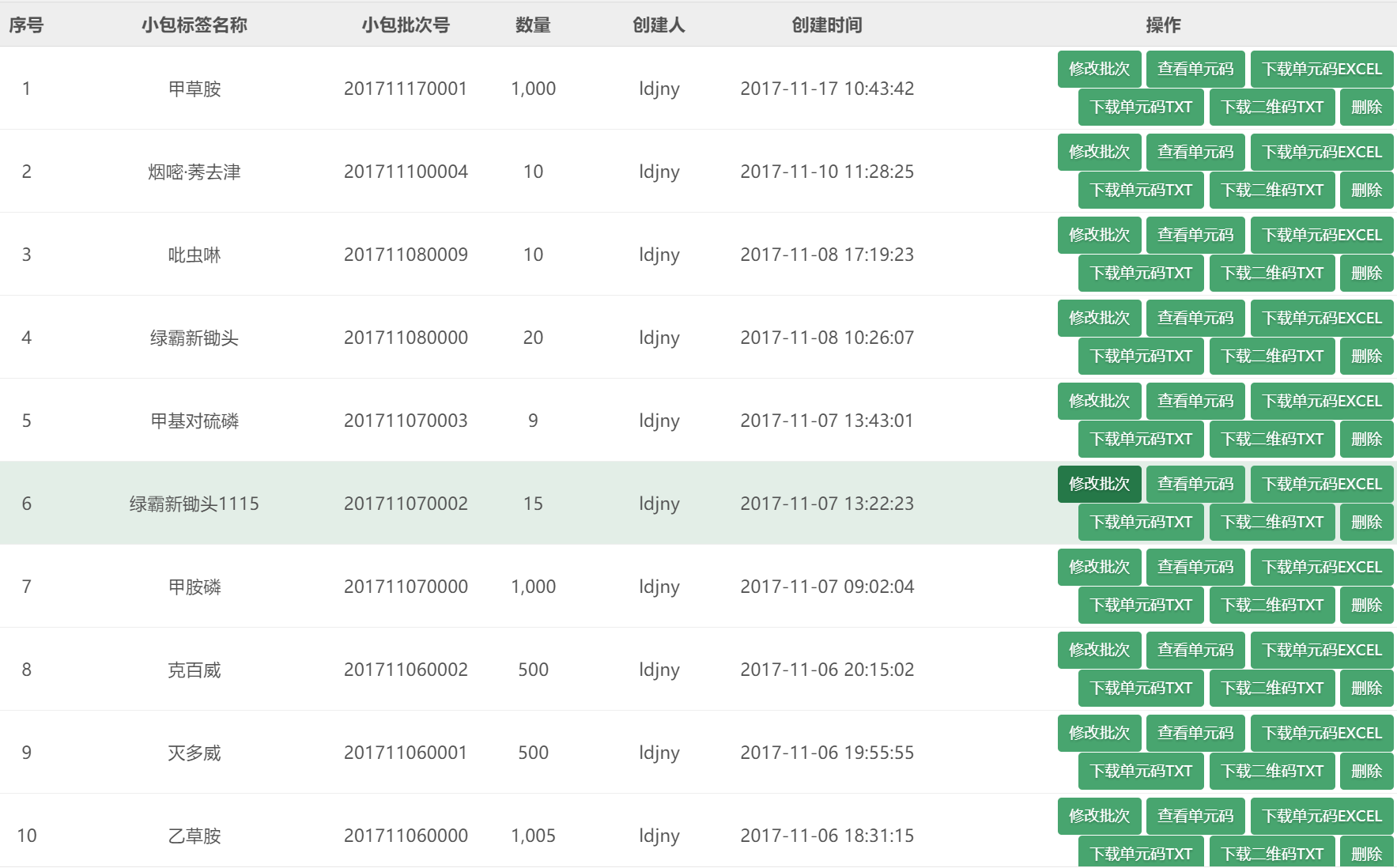Download 单元码EXCEL for 灭多威
1397x868 pixels.
(x=1322, y=733)
